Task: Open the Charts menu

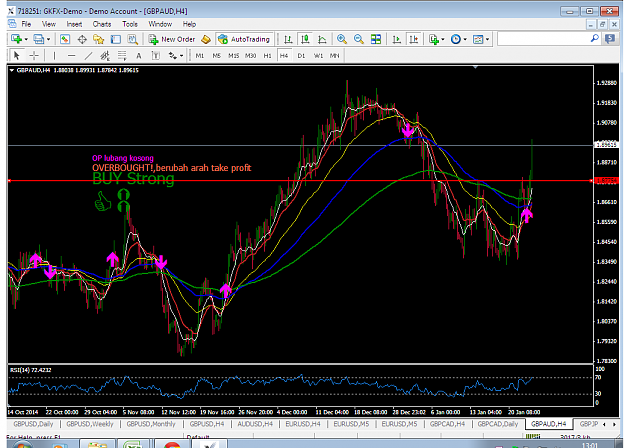Action: click(x=102, y=24)
